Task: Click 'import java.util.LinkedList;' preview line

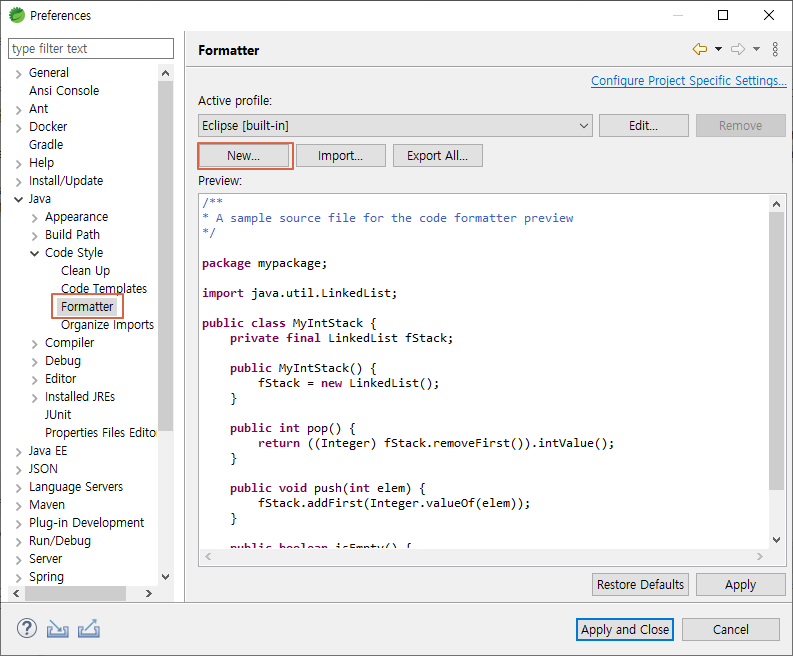Action: coord(299,293)
